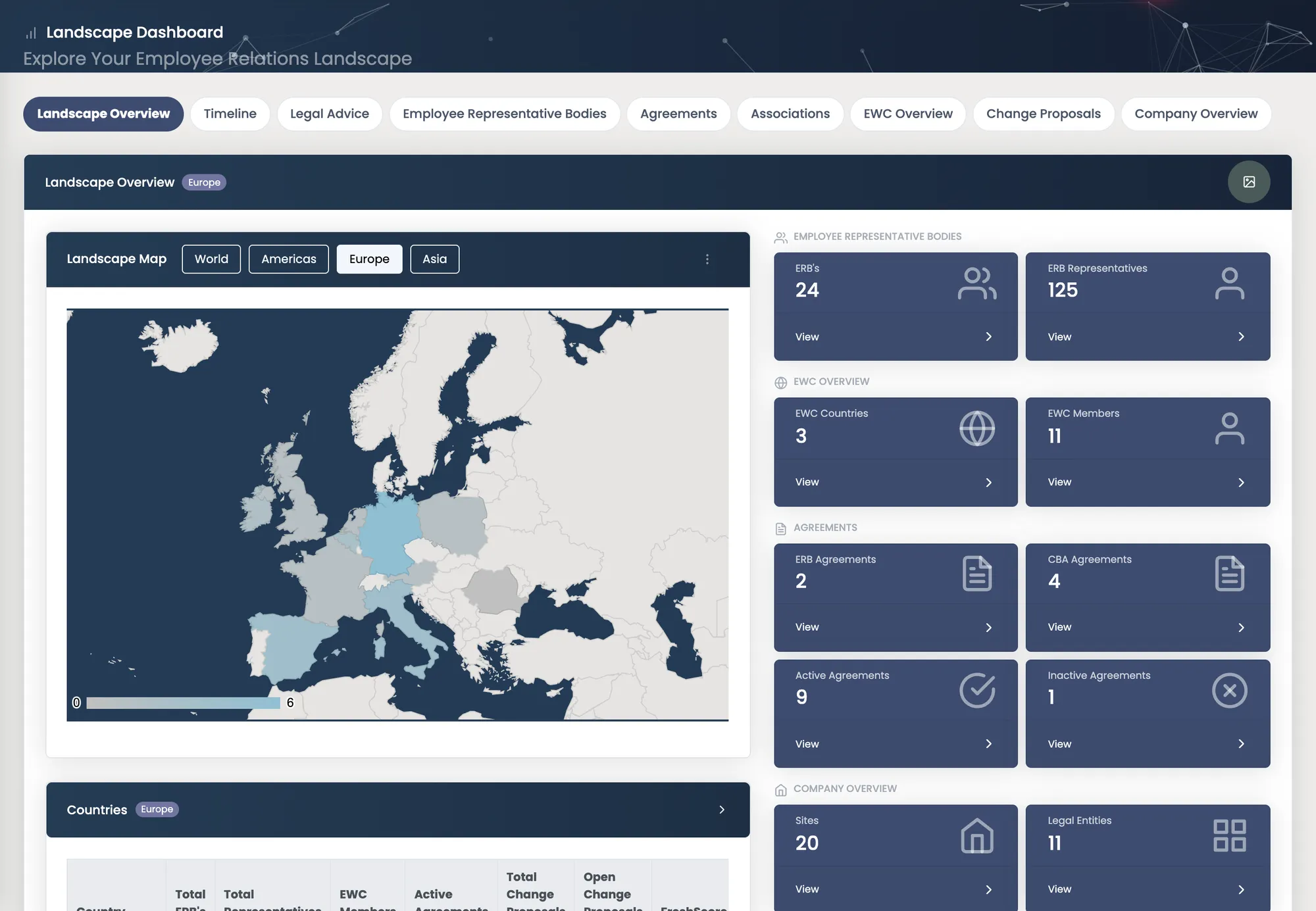Switch the map to World view
The image size is (1316, 911).
pos(211,259)
